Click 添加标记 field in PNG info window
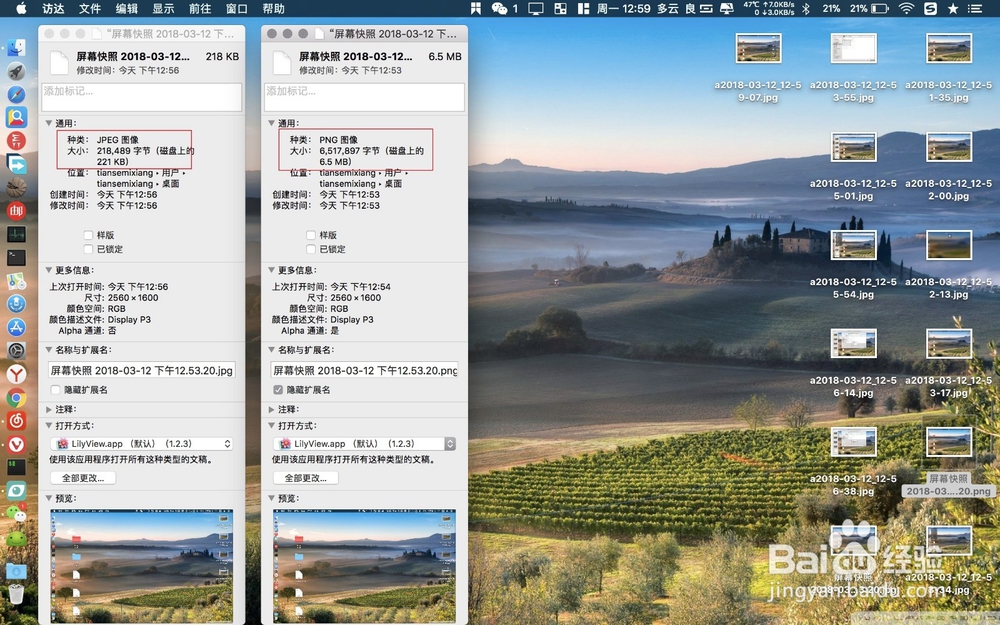Screen dimensions: 1000x625 [x=364, y=98]
